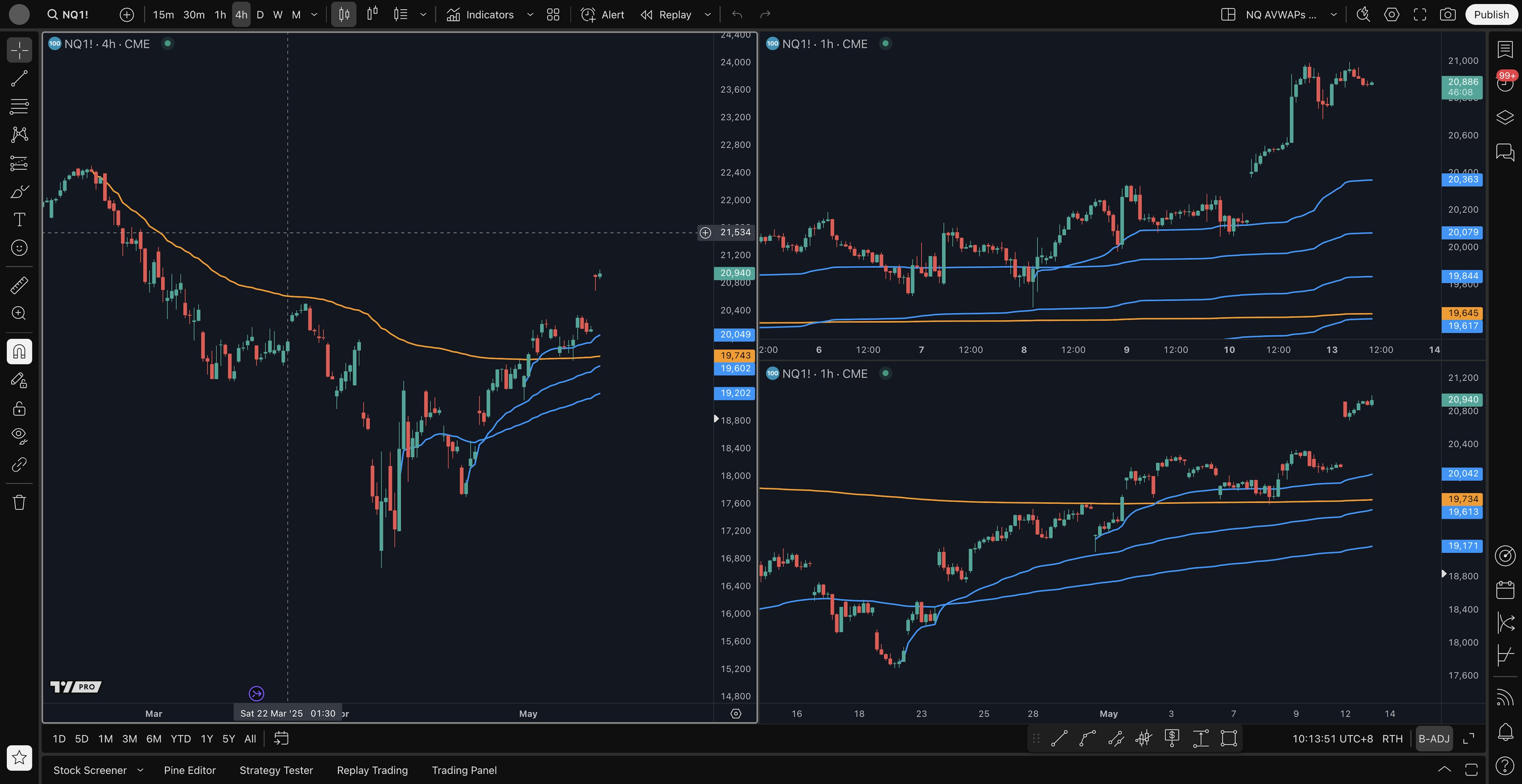The image size is (1522, 784).
Task: Expand the Stock Screener dropdown arrow
Action: (x=141, y=770)
